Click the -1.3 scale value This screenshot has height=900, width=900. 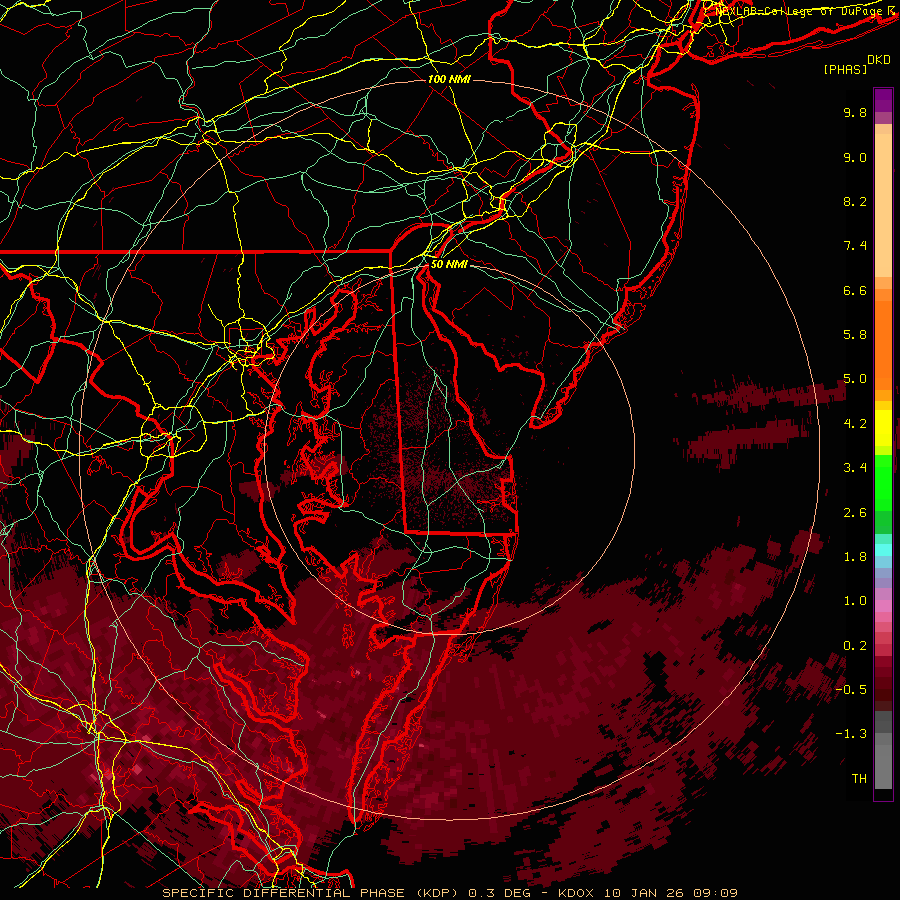coord(851,734)
